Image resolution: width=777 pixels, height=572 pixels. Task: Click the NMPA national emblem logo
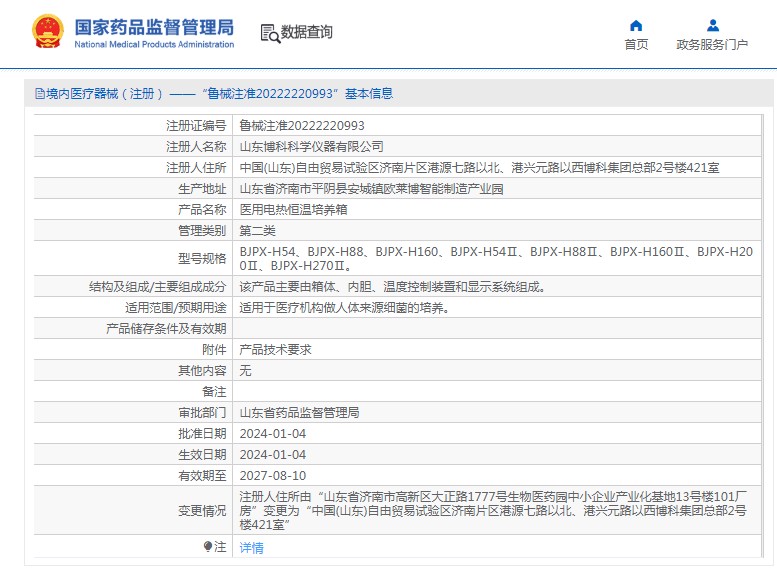coord(48,31)
